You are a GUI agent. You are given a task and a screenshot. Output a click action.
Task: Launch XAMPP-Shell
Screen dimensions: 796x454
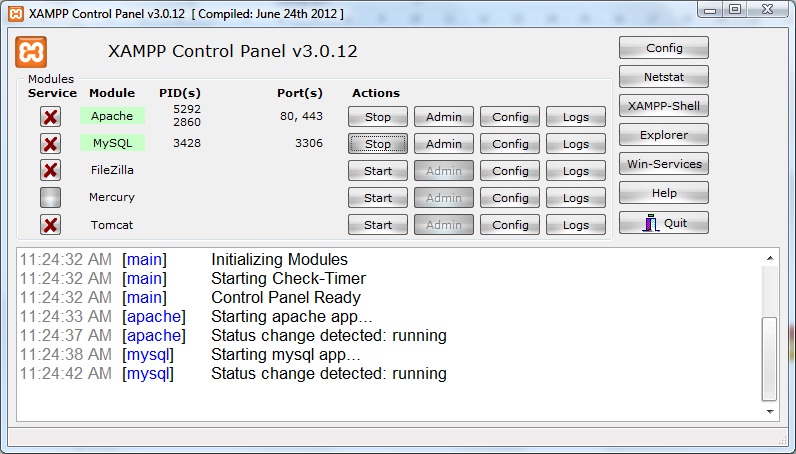coord(664,106)
